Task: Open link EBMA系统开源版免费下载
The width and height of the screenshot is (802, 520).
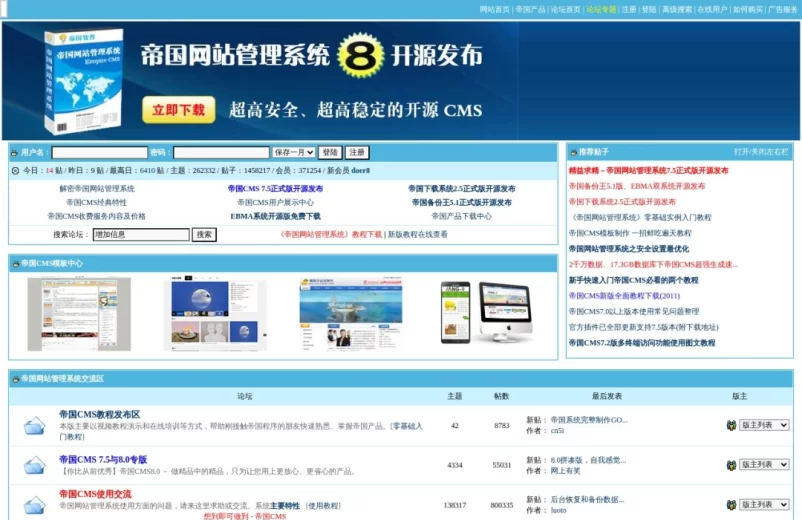Action: click(x=275, y=216)
